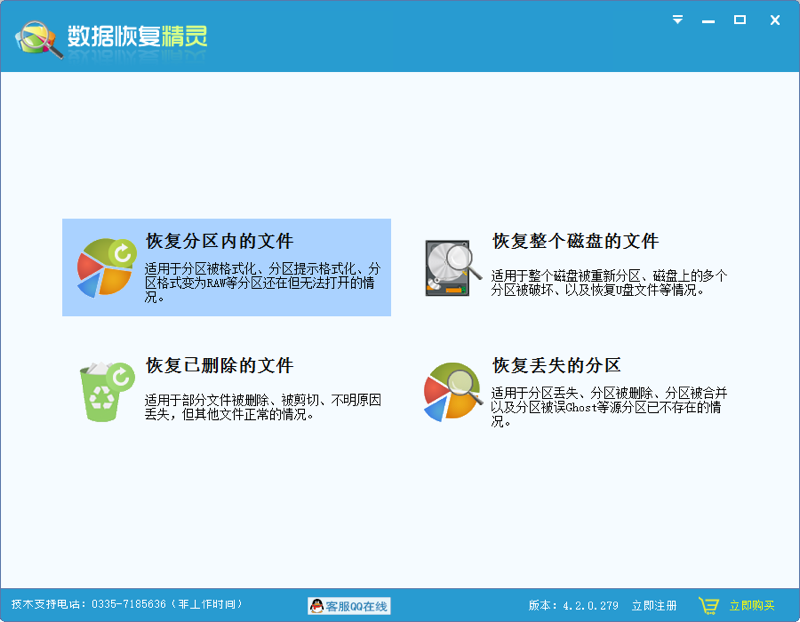Click the 立即购买 buy now link
Screen dimensions: 800x622
pos(752,606)
